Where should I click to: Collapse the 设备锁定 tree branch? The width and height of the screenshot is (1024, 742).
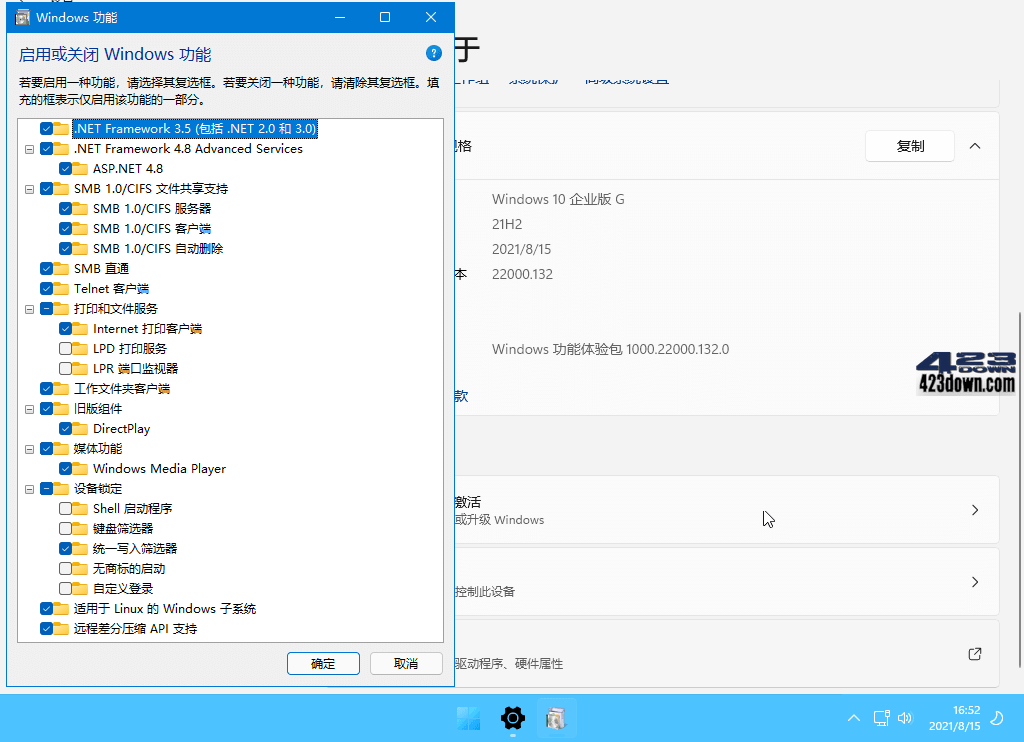coord(29,488)
